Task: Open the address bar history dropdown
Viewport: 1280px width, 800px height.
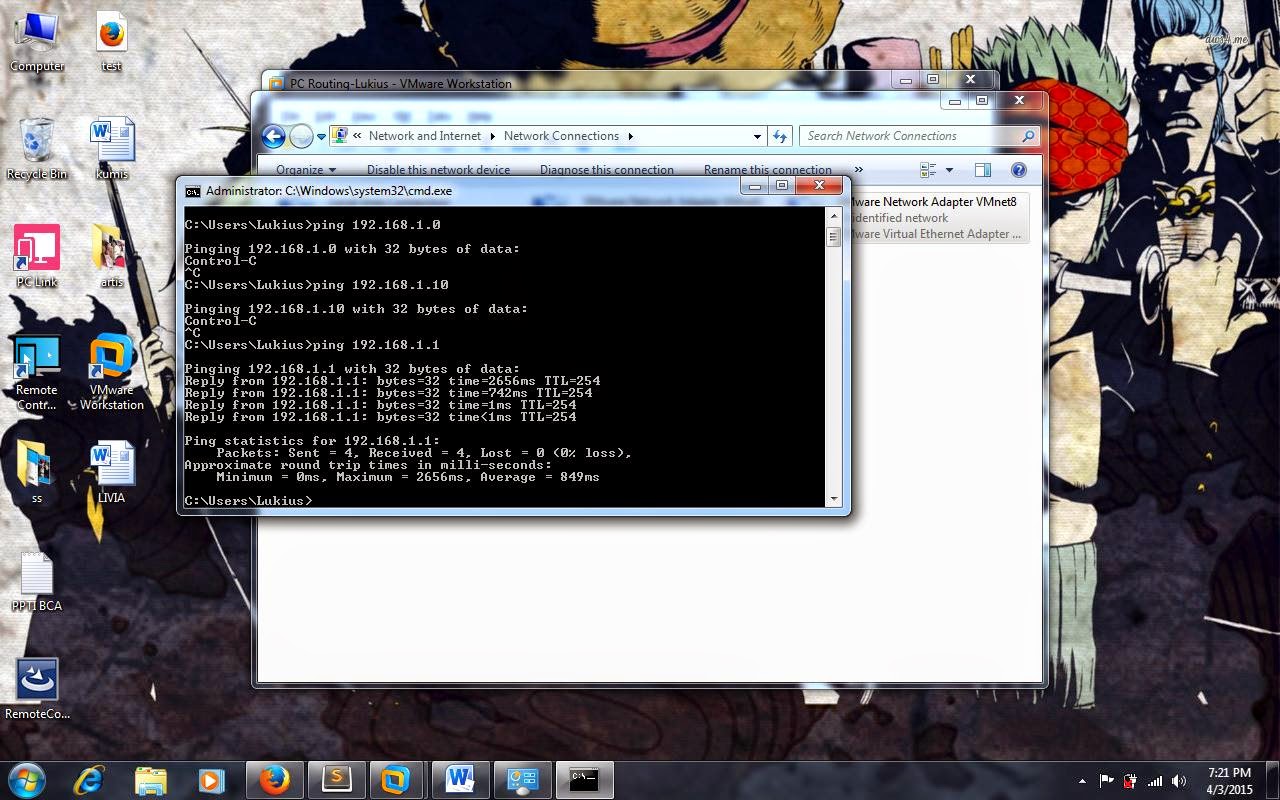Action: coord(757,136)
